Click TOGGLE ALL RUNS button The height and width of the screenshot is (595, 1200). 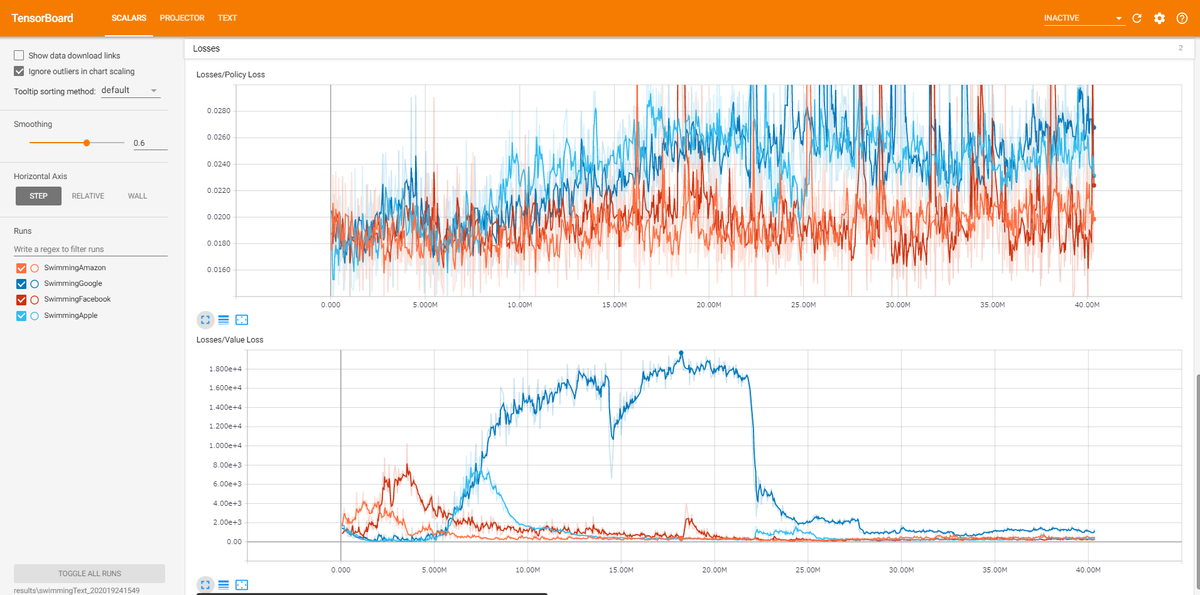(90, 573)
